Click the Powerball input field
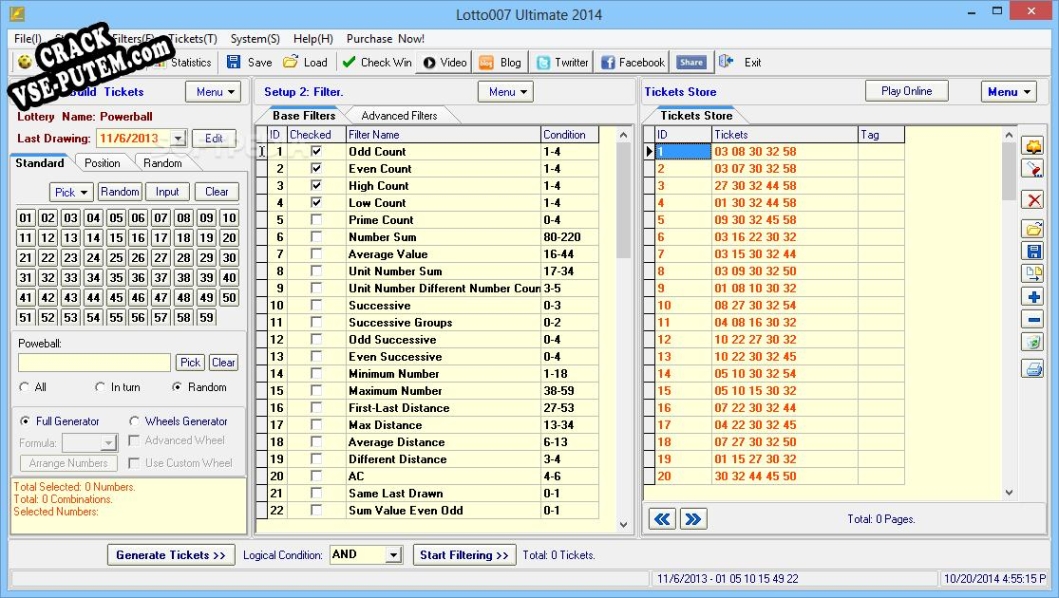The height and width of the screenshot is (598, 1059). tap(95, 362)
